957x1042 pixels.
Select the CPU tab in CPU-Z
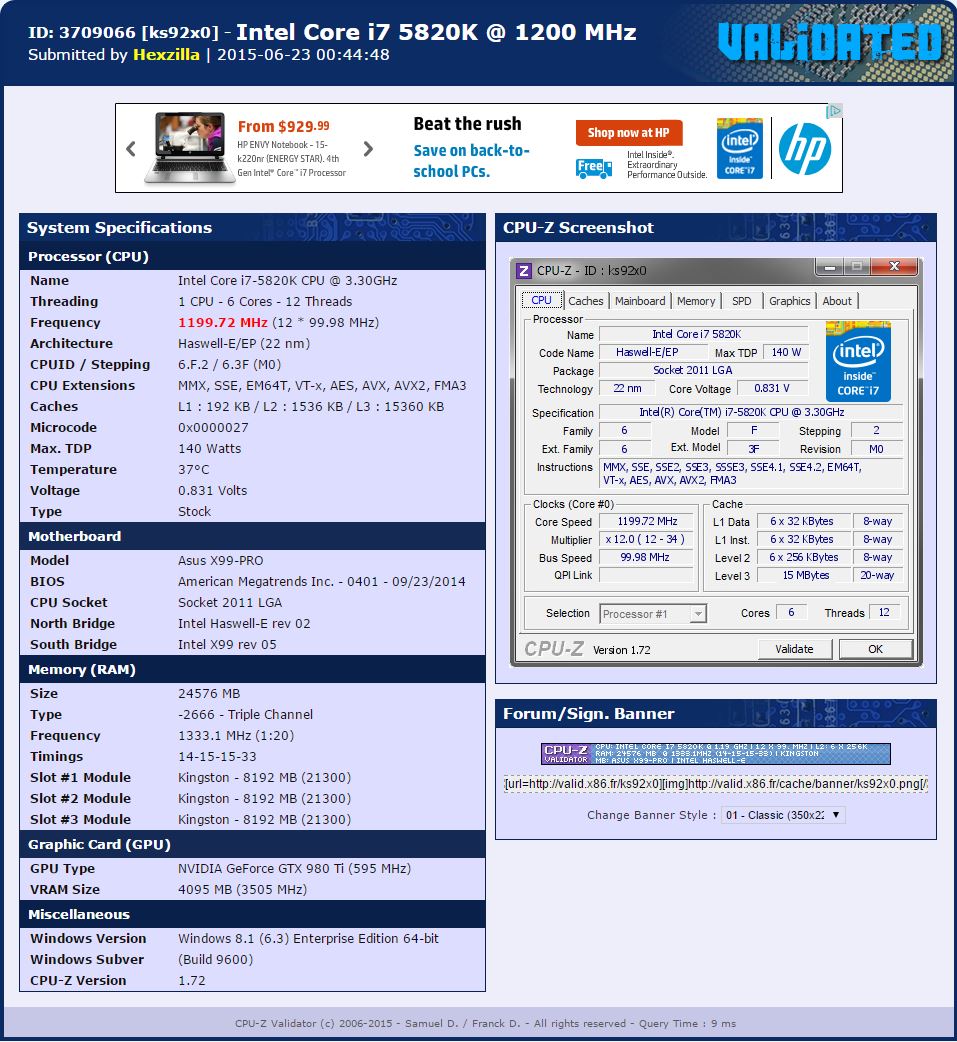(542, 300)
